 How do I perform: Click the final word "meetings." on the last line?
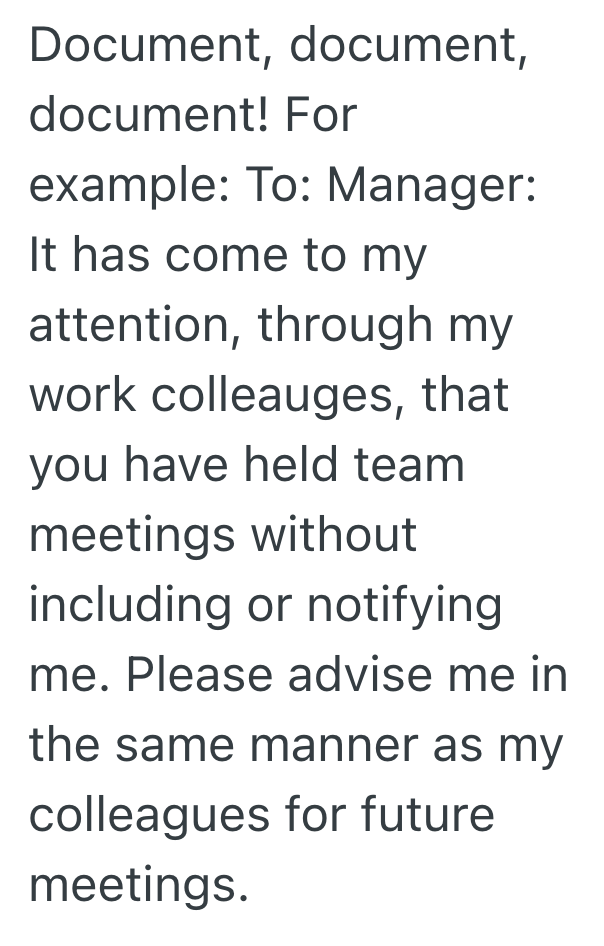click(x=138, y=885)
